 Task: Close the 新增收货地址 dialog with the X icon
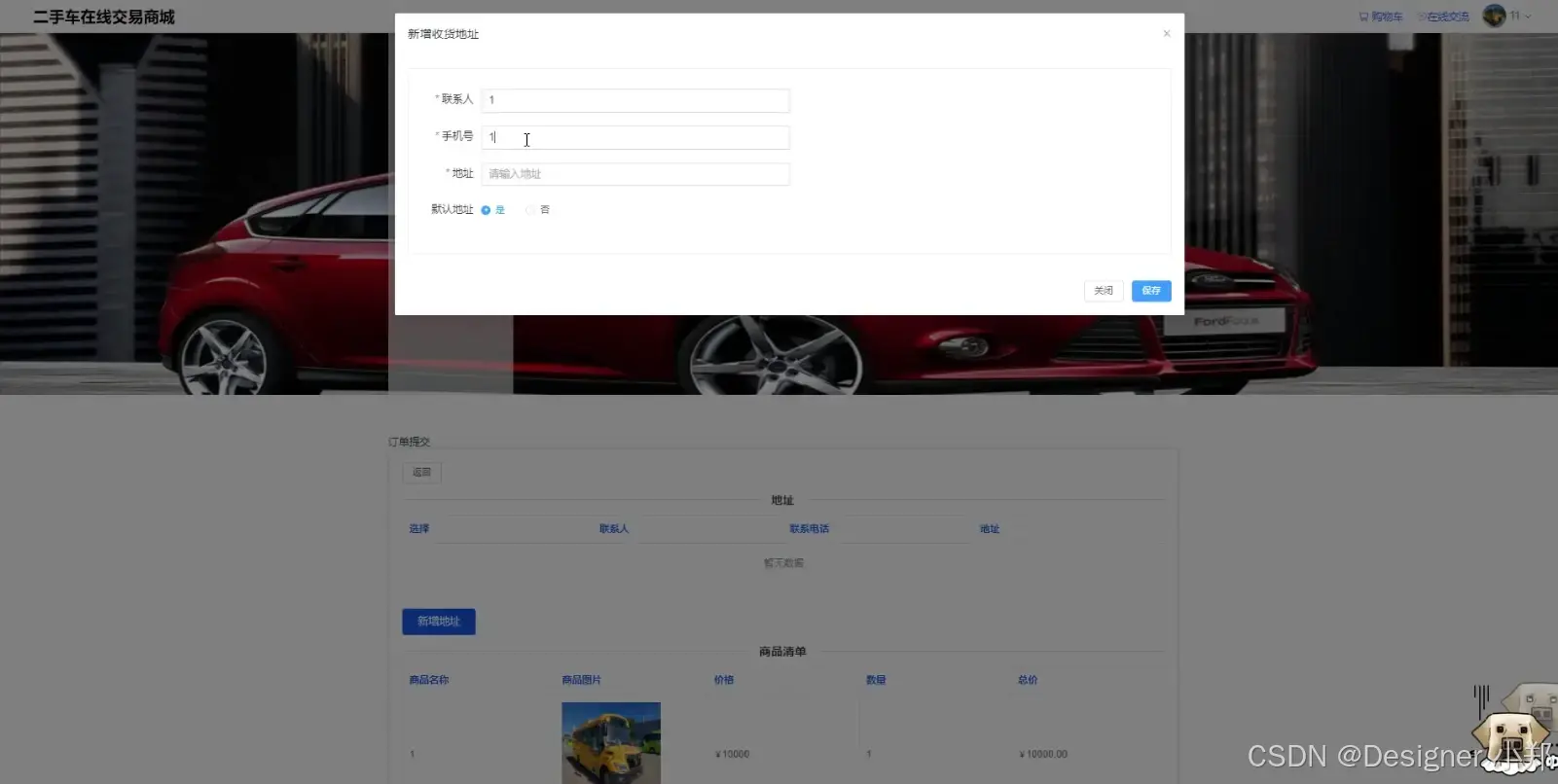(1166, 33)
